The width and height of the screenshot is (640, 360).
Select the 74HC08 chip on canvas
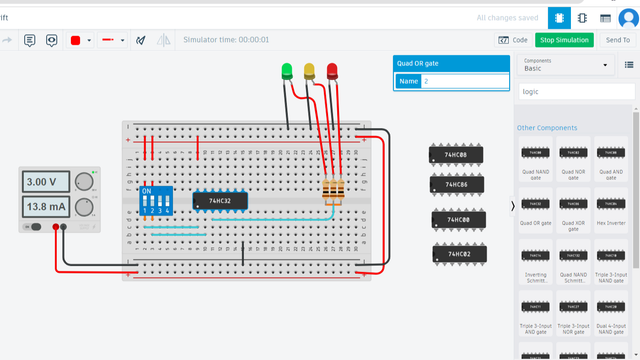point(456,155)
